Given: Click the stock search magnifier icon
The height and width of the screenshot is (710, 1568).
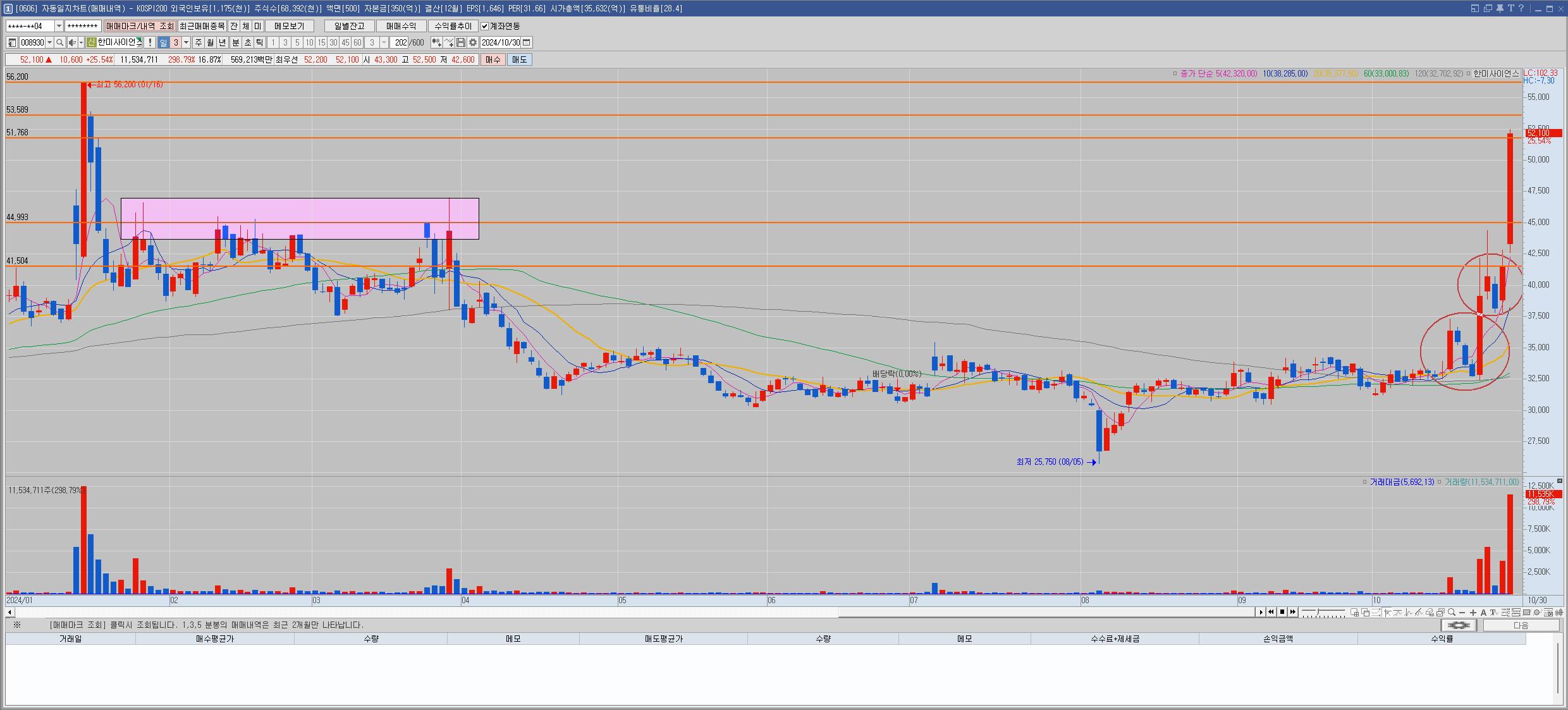Looking at the screenshot, I should [59, 42].
